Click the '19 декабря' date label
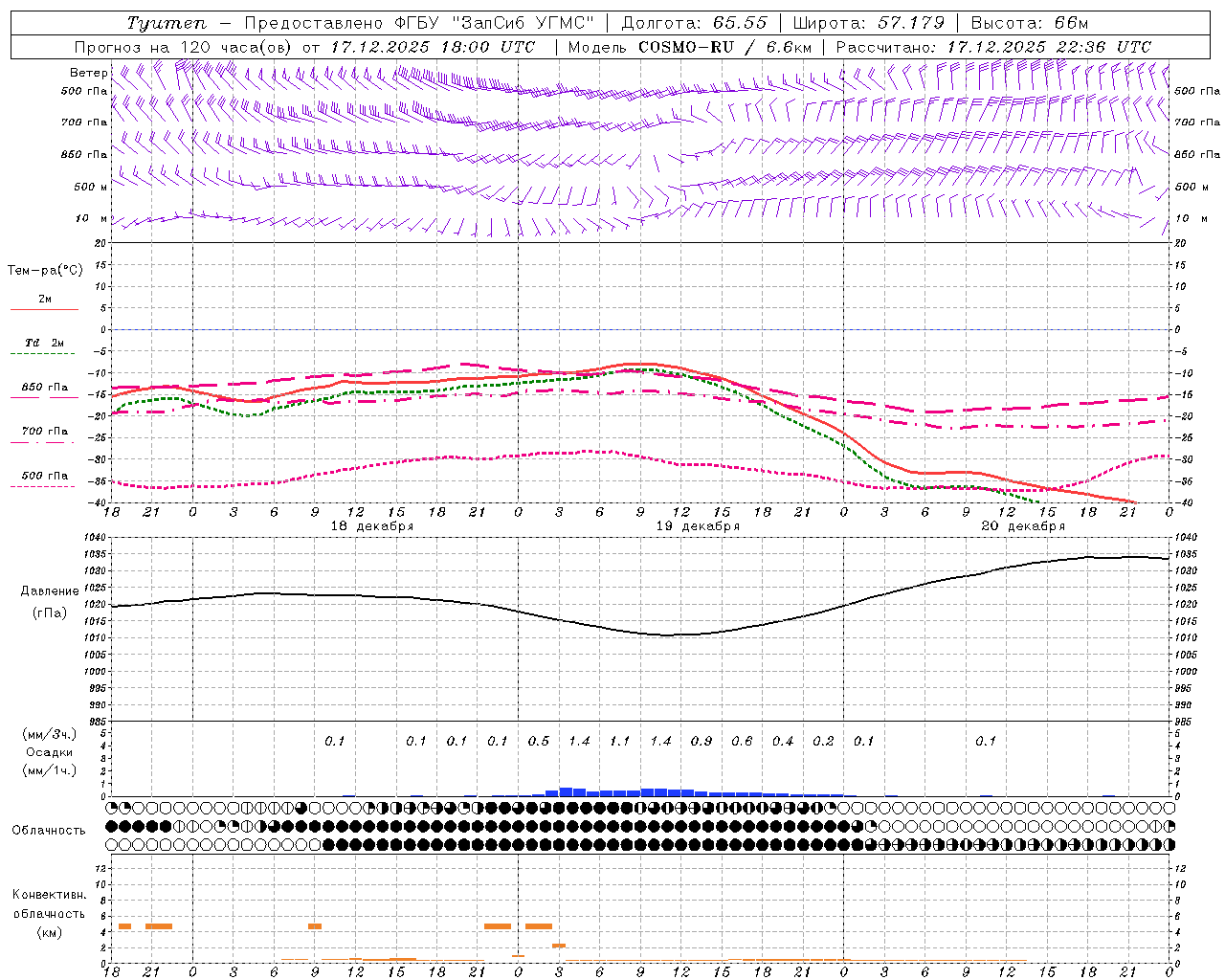 [698, 526]
